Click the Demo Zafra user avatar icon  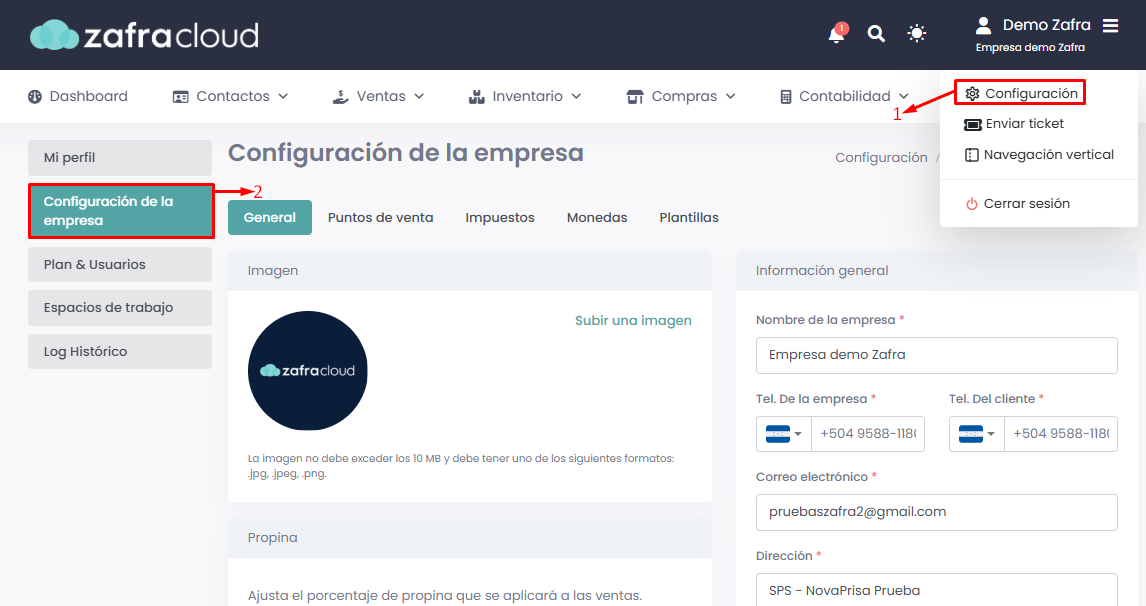(983, 26)
